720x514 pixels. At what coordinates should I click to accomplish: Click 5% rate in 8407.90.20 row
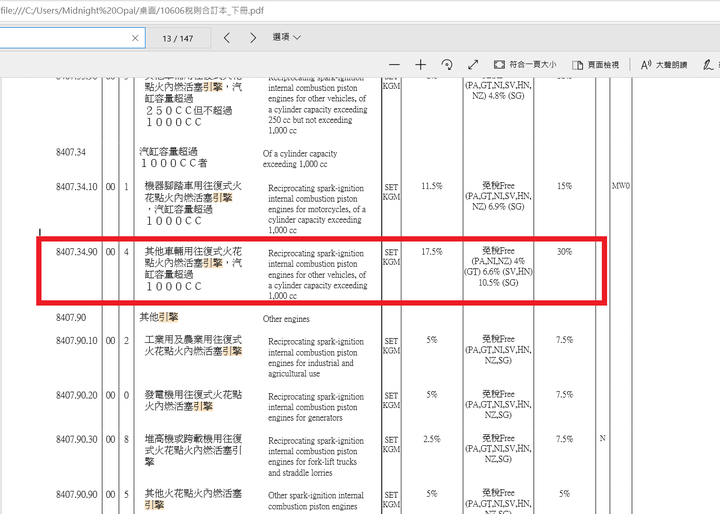(x=432, y=395)
